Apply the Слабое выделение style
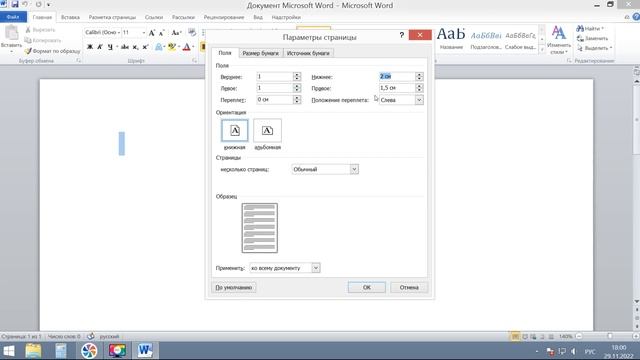Image resolution: width=640 pixels, height=360 pixels. coord(520,38)
